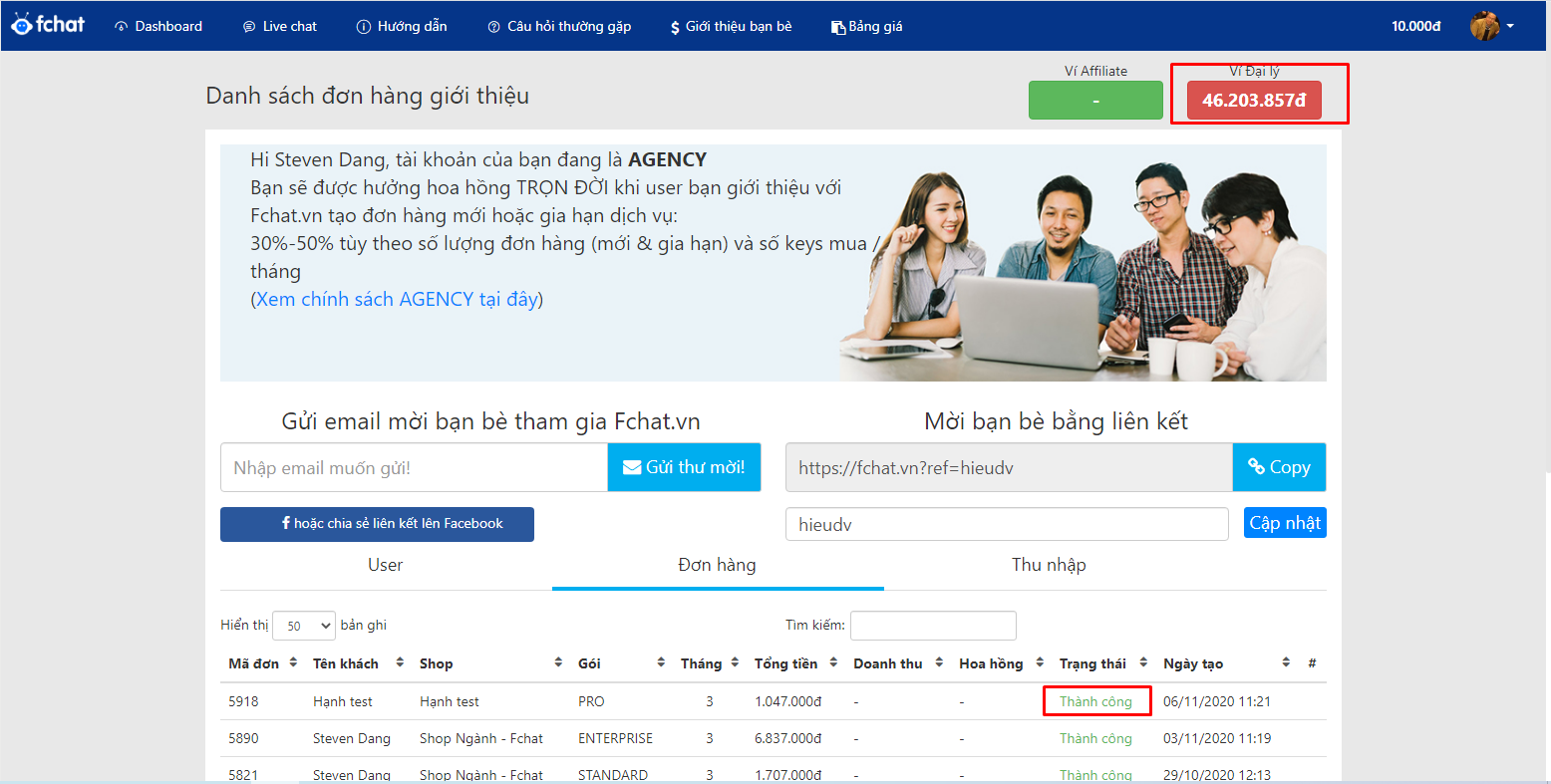Click the # column header
Screen dimensions: 1551x784
pyautogui.click(x=1312, y=663)
